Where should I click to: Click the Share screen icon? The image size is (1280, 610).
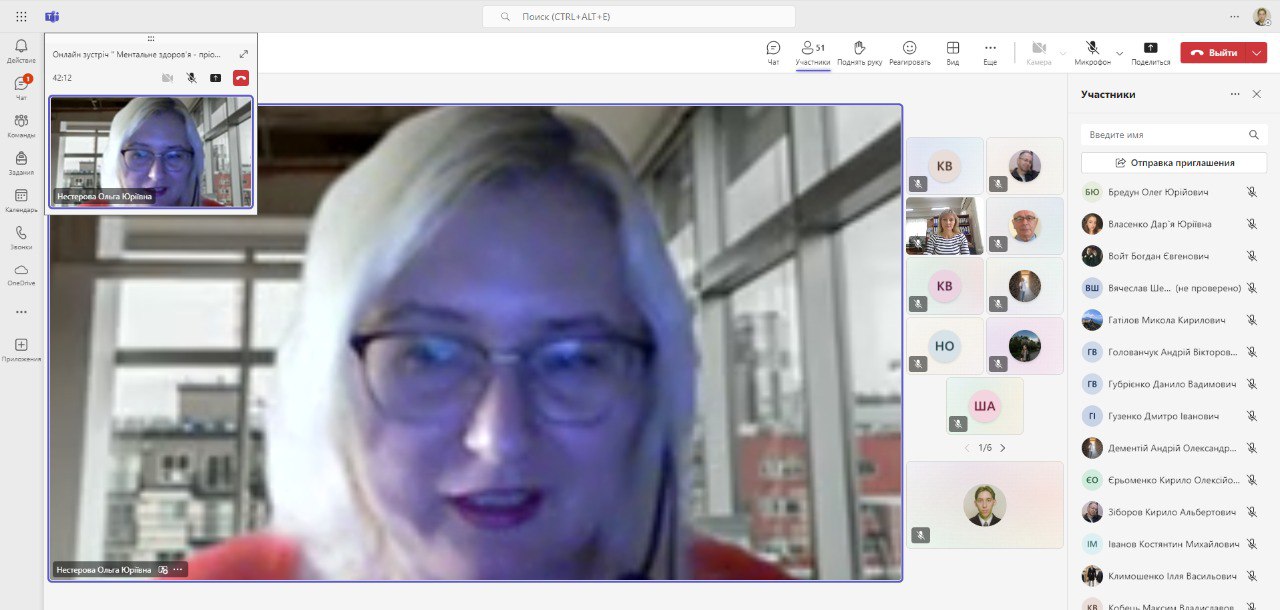point(1150,53)
